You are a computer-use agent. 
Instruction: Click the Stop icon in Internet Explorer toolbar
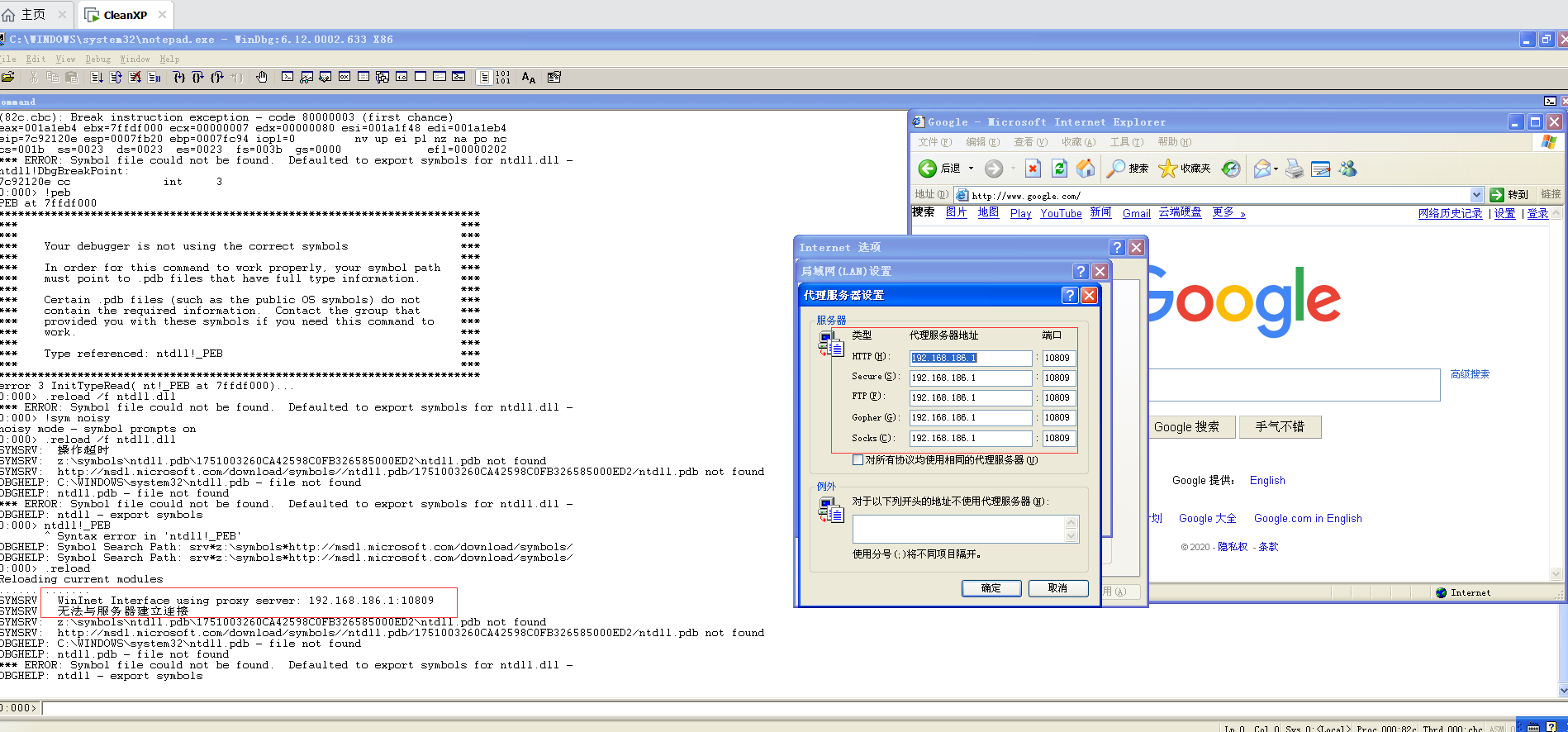(1033, 169)
